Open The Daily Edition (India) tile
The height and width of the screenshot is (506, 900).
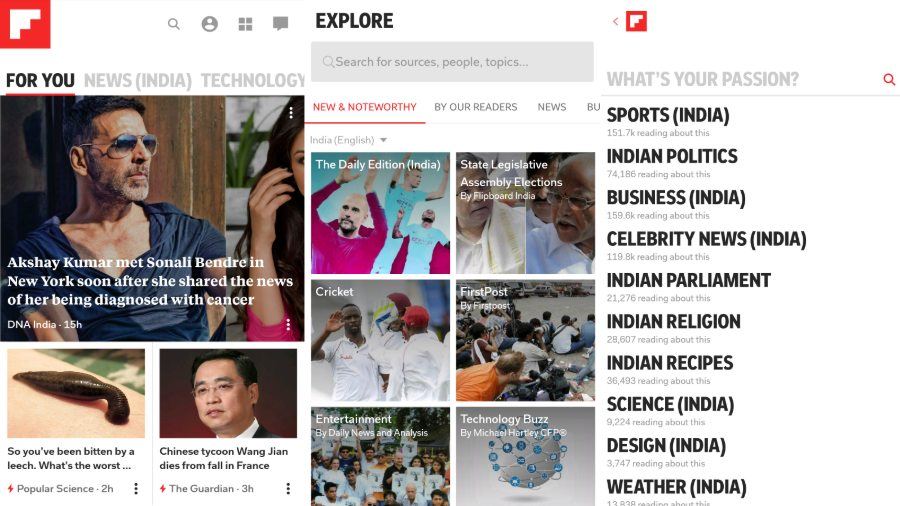[x=381, y=213]
